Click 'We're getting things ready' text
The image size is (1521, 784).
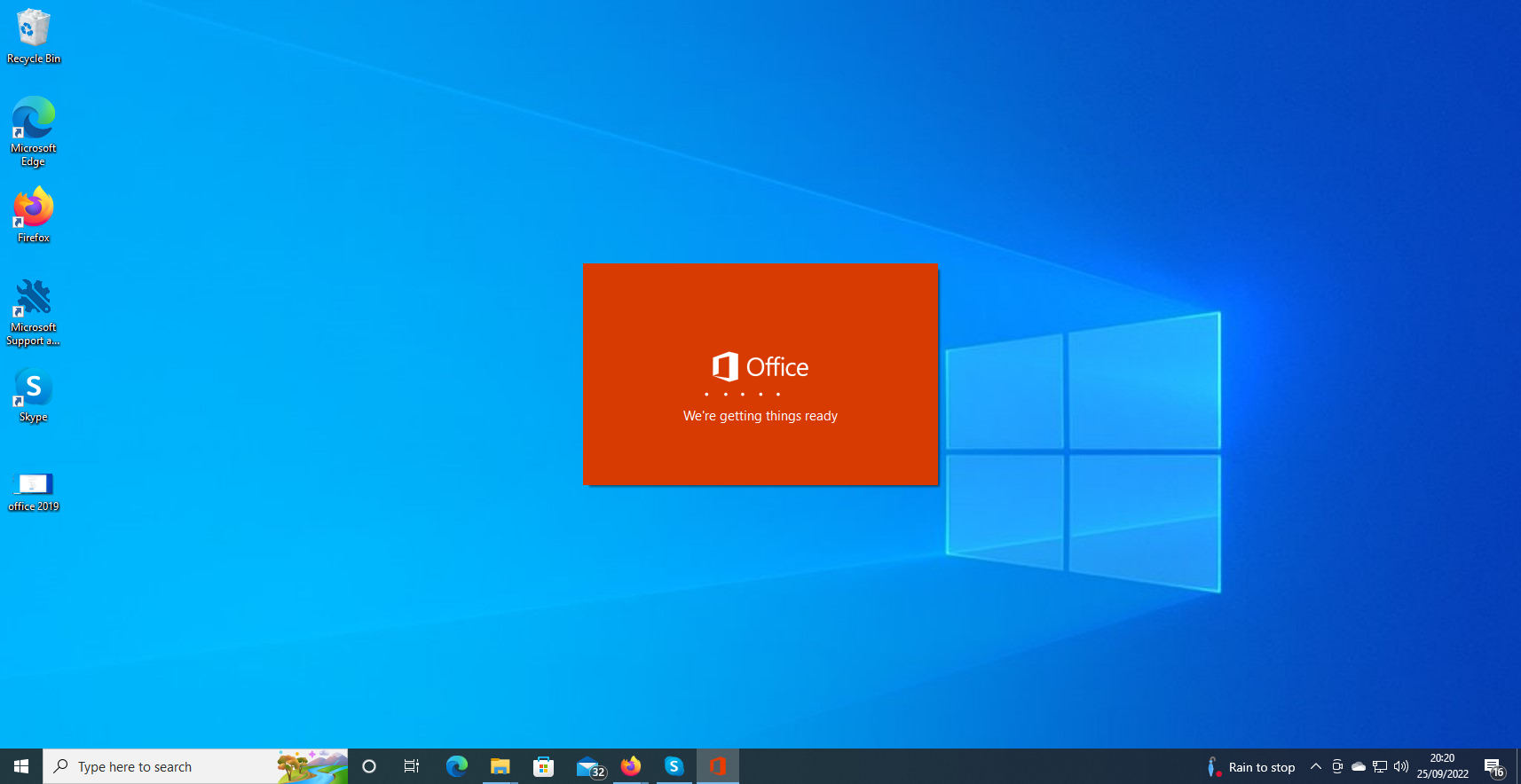[x=760, y=416]
